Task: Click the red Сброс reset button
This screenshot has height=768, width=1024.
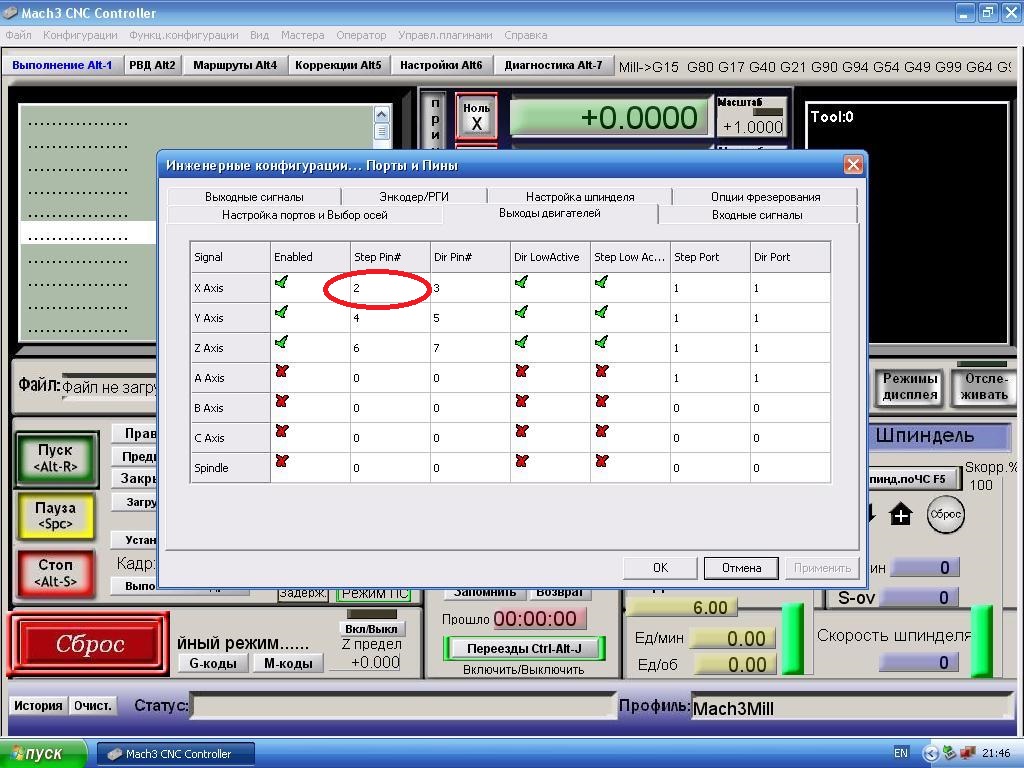Action: (89, 644)
